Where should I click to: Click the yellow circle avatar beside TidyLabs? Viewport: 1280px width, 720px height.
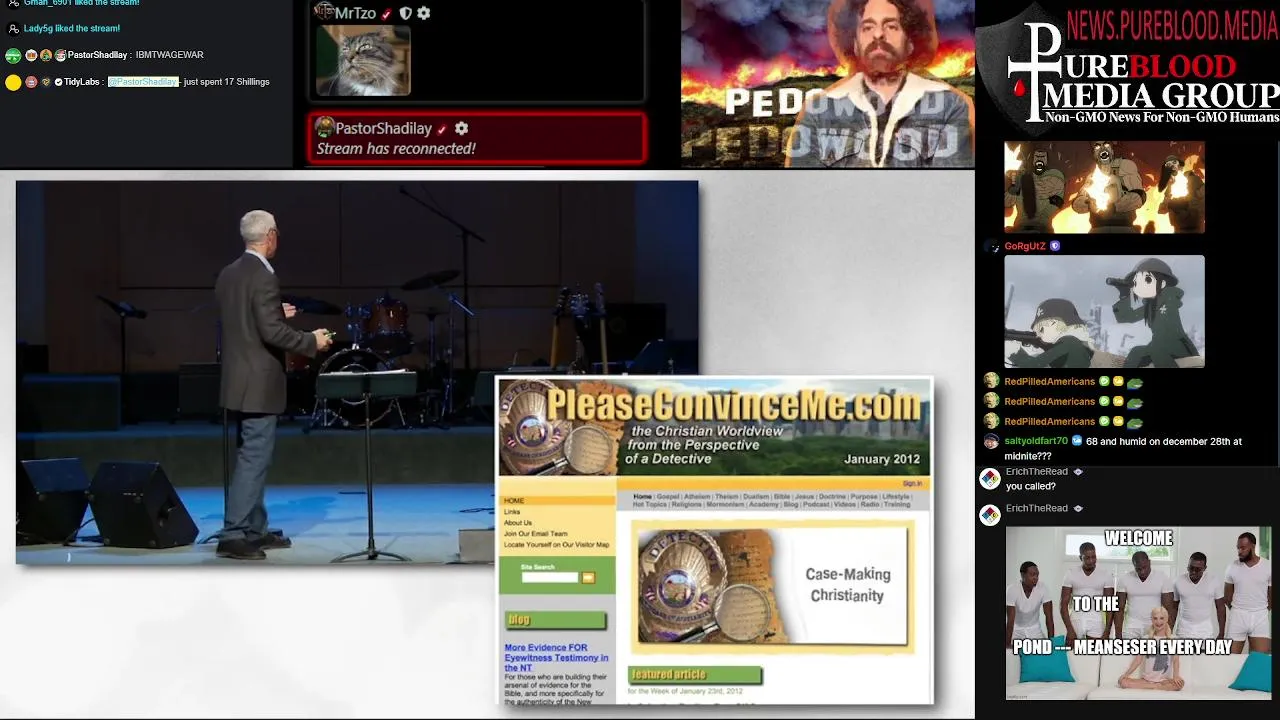coord(13,83)
